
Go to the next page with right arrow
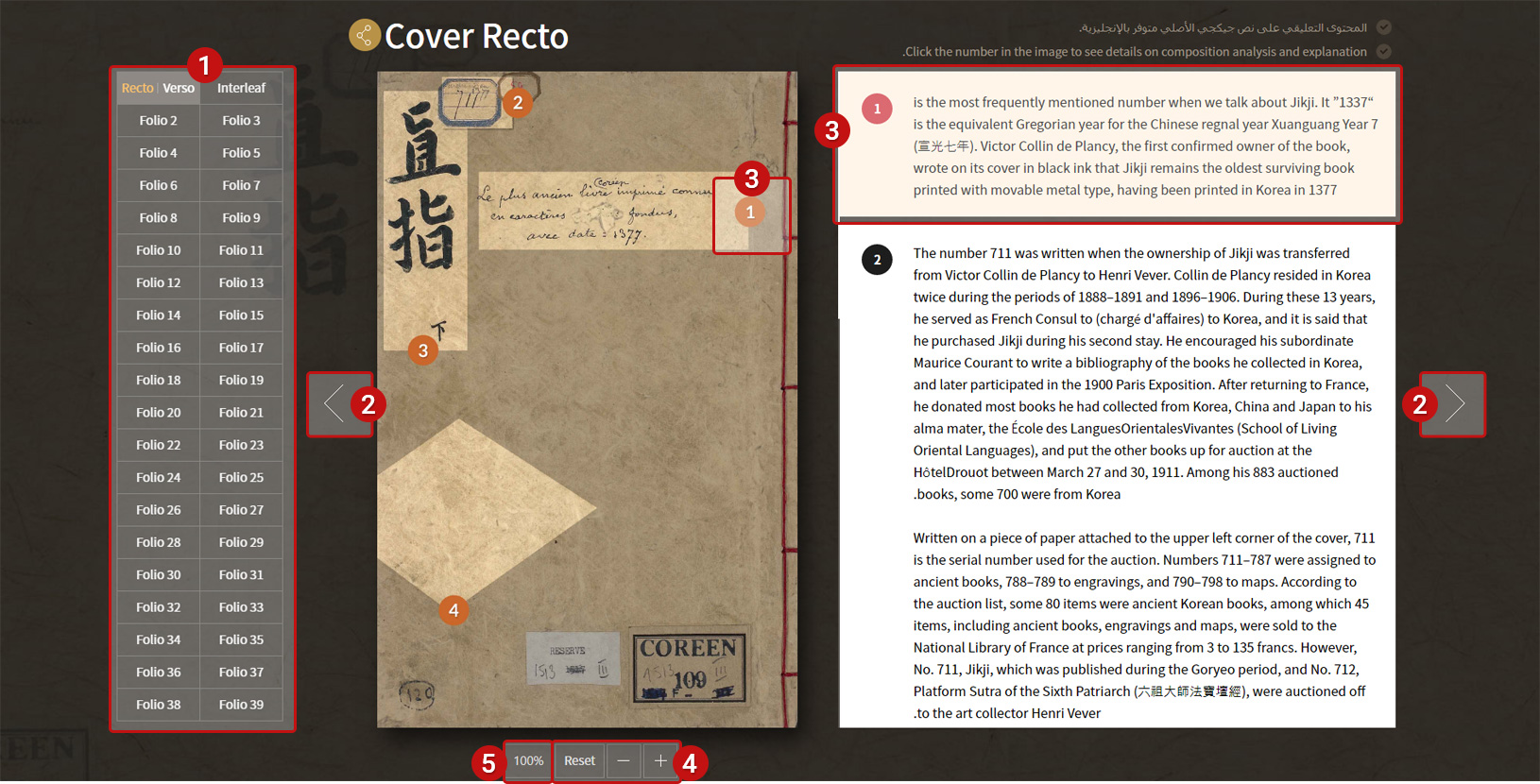pyautogui.click(x=1455, y=404)
